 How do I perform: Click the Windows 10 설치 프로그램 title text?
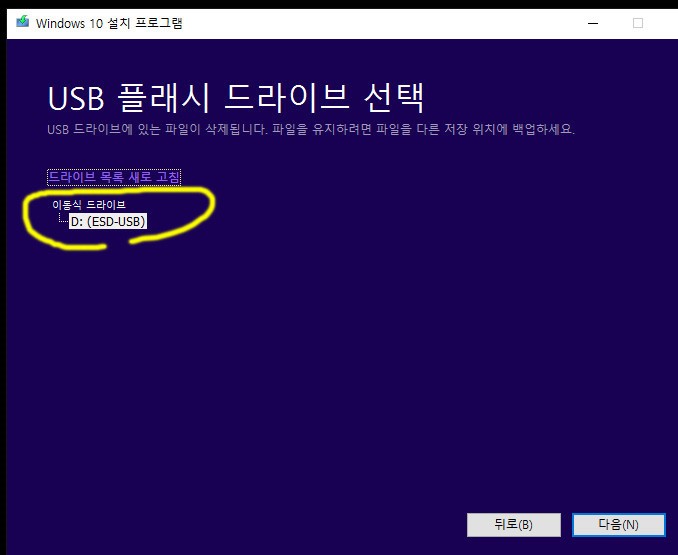(x=109, y=23)
